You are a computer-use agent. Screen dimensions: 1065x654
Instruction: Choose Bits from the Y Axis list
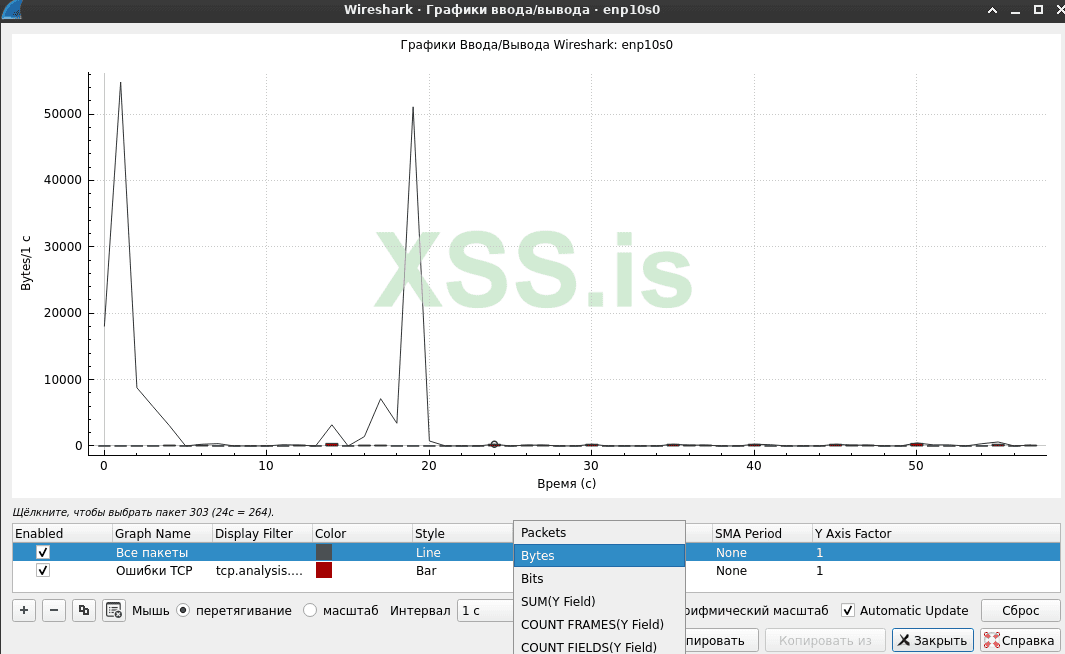(599, 579)
